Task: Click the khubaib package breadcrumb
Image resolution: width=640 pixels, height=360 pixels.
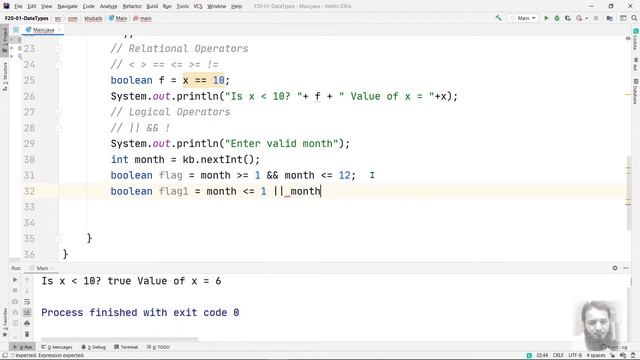Action: [93, 18]
